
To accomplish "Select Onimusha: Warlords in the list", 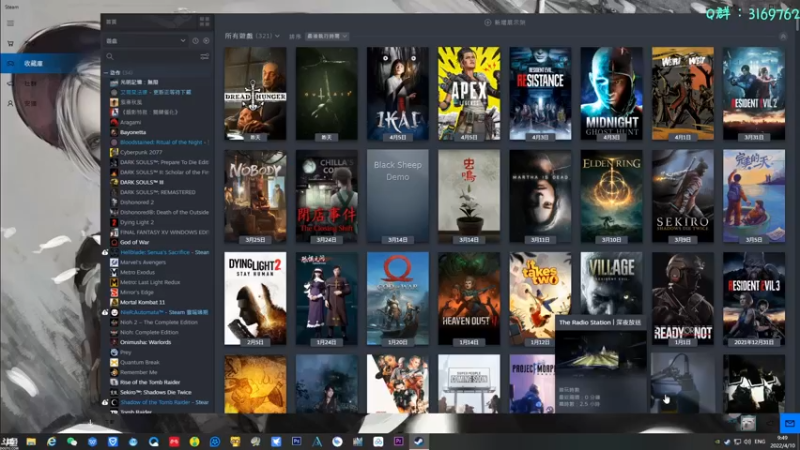I will point(145,342).
